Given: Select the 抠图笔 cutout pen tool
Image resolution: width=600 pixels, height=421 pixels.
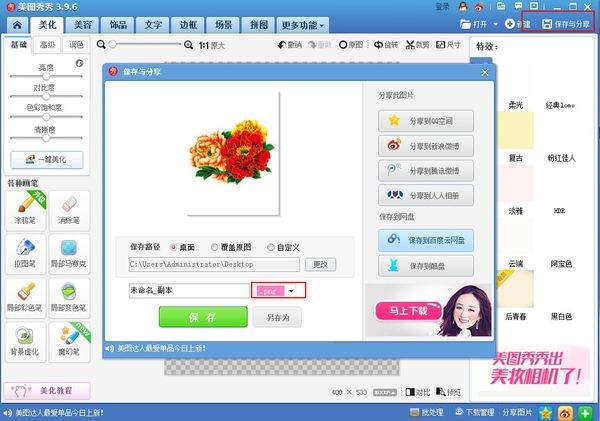Looking at the screenshot, I should [x=26, y=254].
